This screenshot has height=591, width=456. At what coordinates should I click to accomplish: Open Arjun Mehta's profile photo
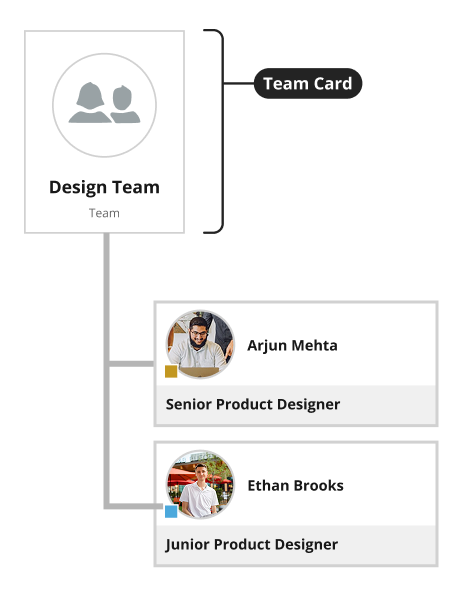(200, 344)
